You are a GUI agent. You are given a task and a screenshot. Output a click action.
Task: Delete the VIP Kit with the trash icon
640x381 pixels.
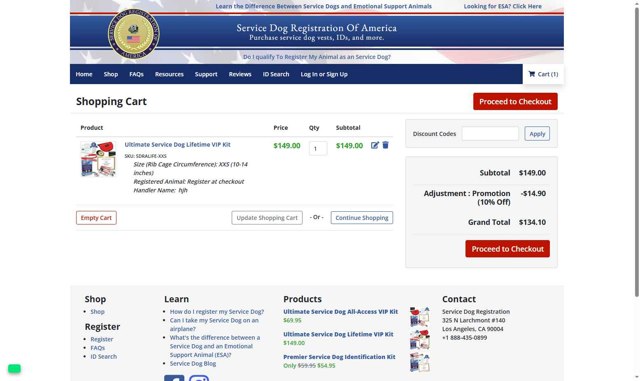point(385,145)
